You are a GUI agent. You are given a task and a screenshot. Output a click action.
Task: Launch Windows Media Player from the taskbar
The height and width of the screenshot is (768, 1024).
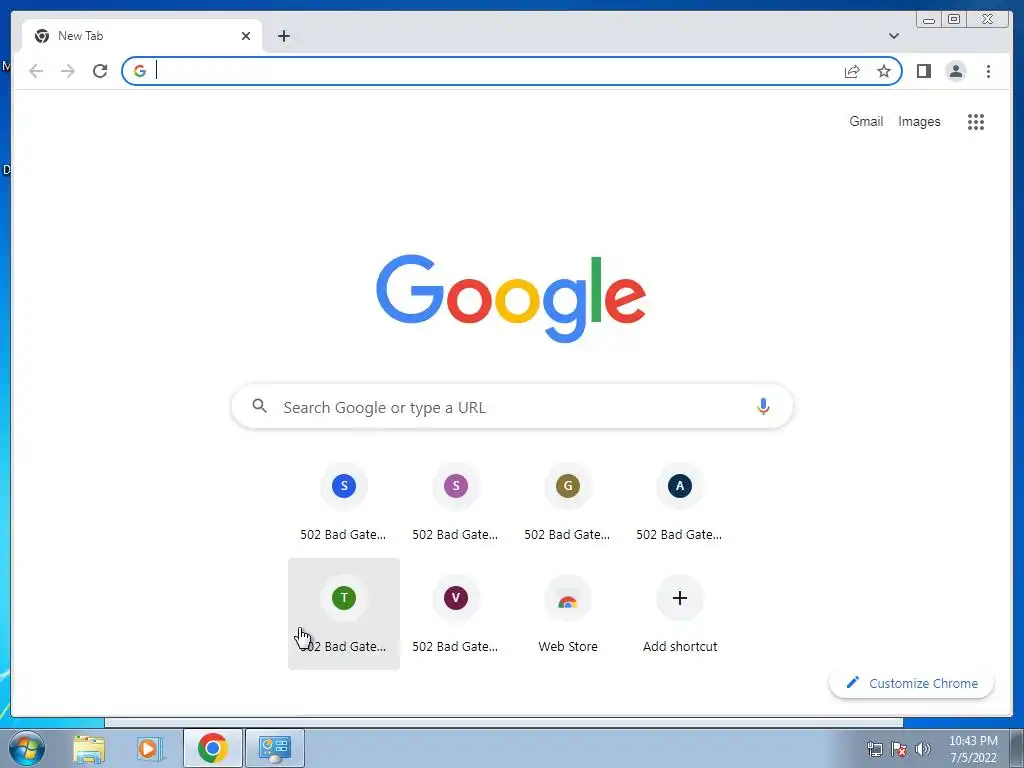150,748
